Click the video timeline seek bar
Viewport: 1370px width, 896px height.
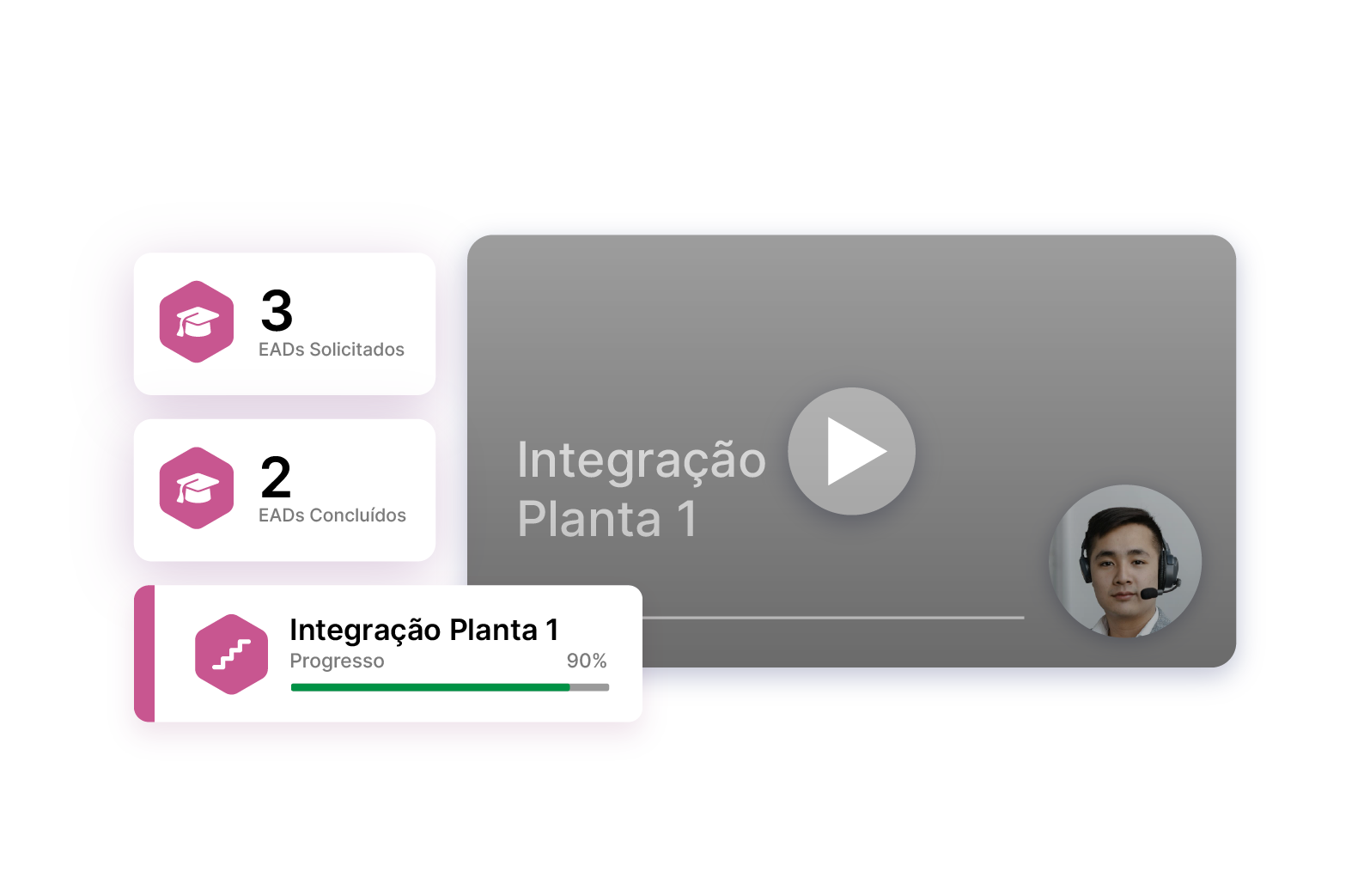(833, 617)
